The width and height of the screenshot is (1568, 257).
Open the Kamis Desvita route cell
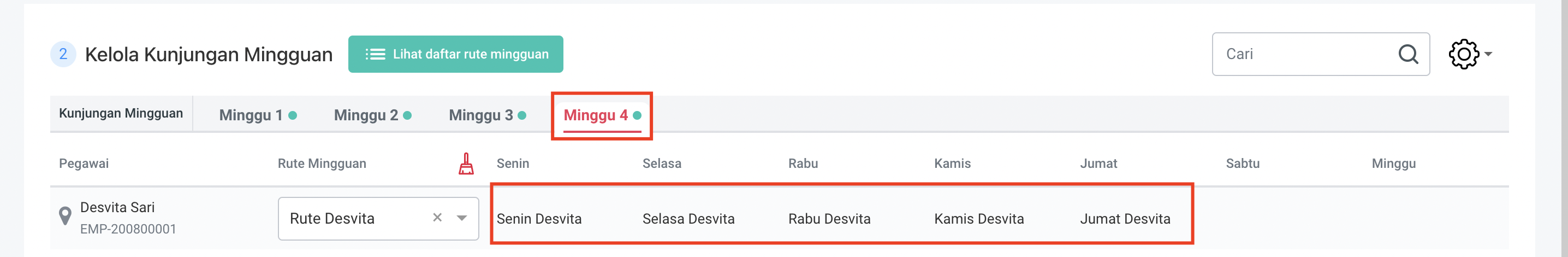click(x=979, y=219)
